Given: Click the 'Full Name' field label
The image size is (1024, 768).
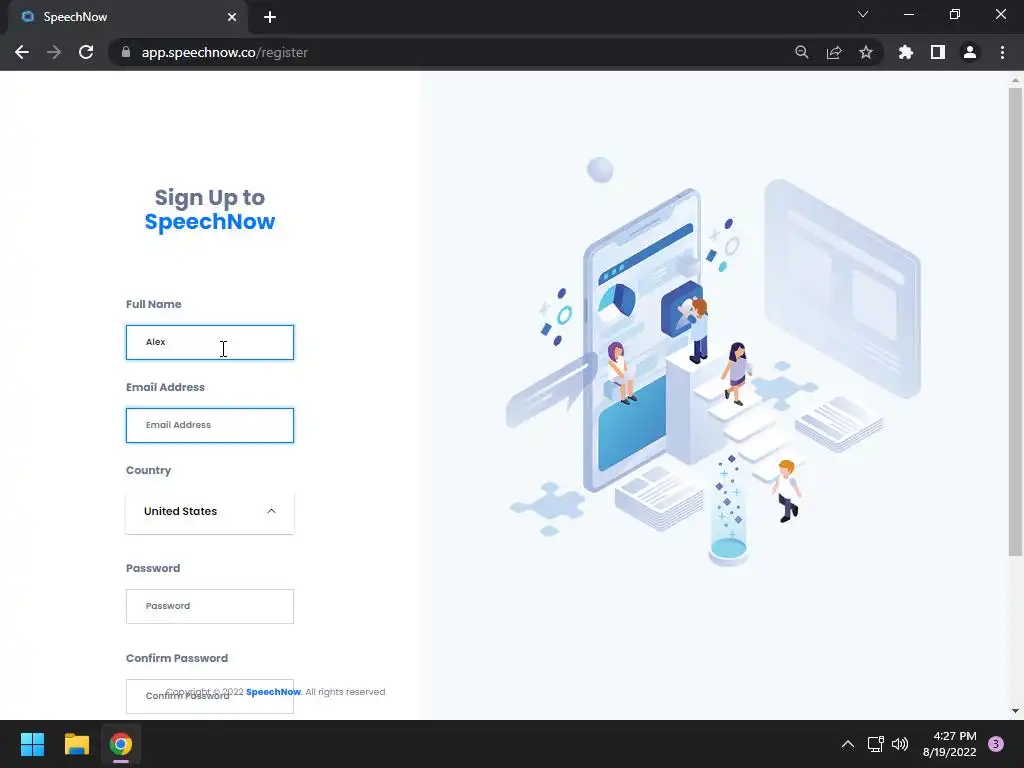Looking at the screenshot, I should pos(153,304).
